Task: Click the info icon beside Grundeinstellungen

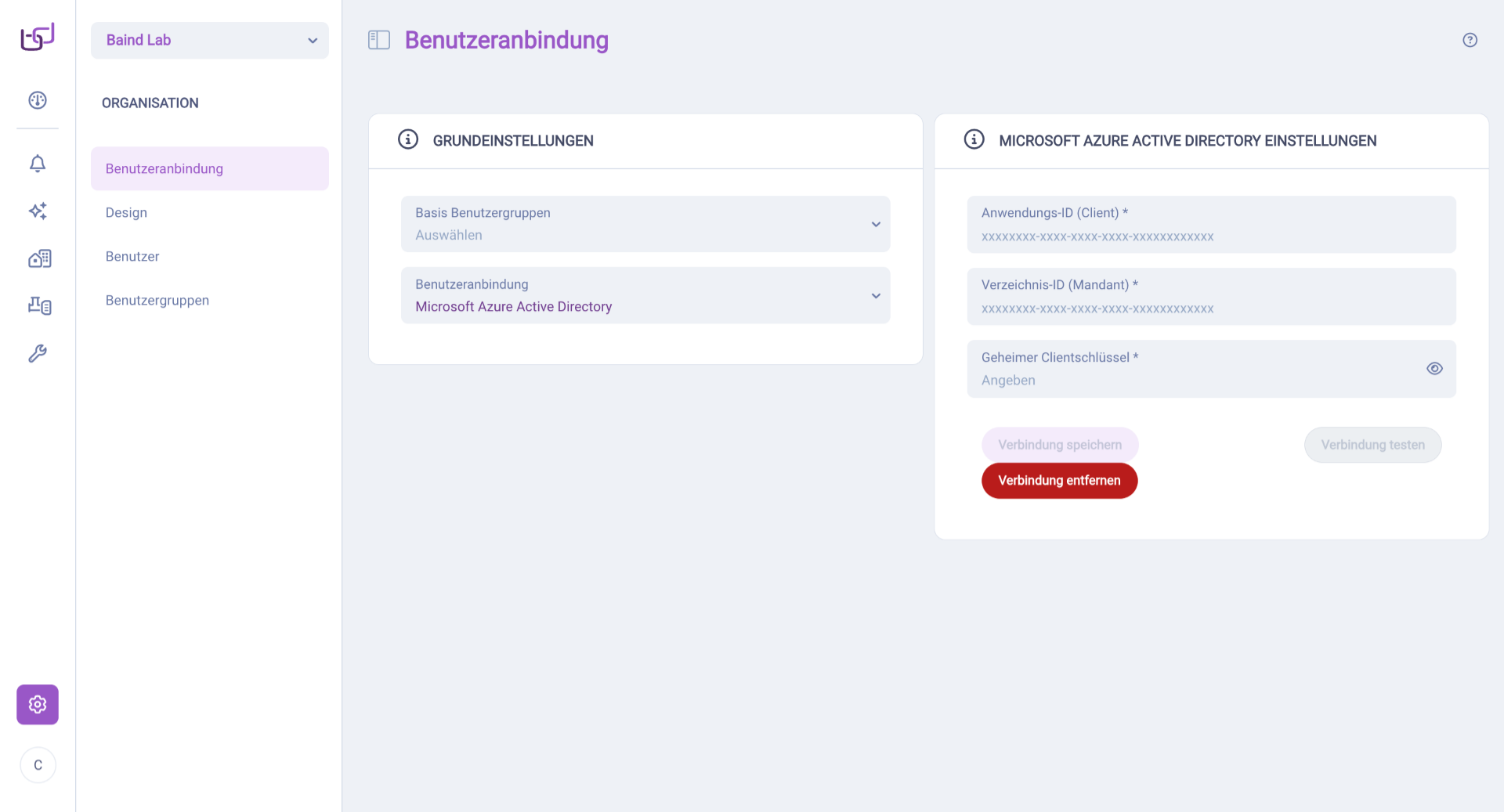Action: coord(407,139)
